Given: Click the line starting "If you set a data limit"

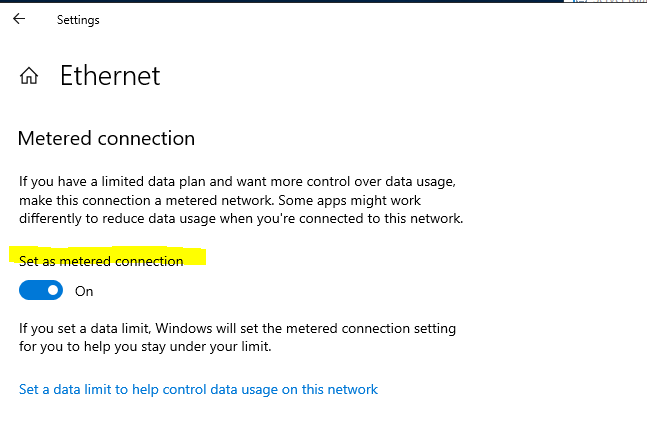Looking at the screenshot, I should [237, 328].
